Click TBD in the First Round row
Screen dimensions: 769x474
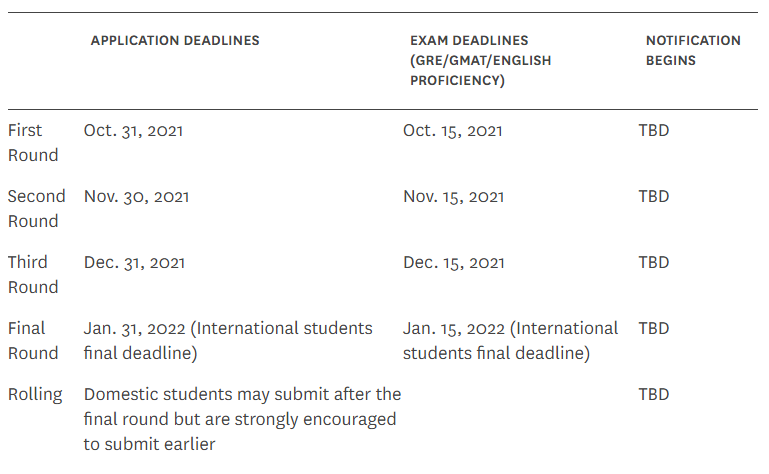tap(654, 131)
